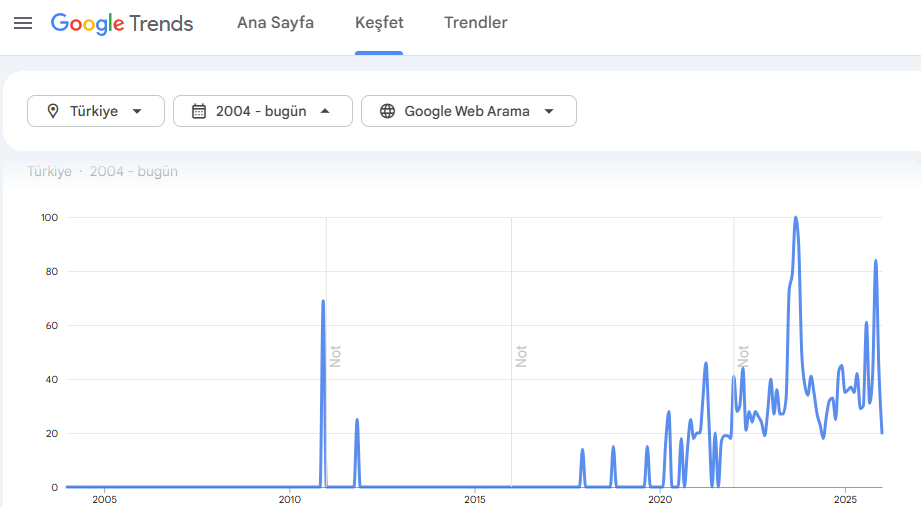The height and width of the screenshot is (507, 921).
Task: Click the Not marker near 2022
Action: [743, 356]
